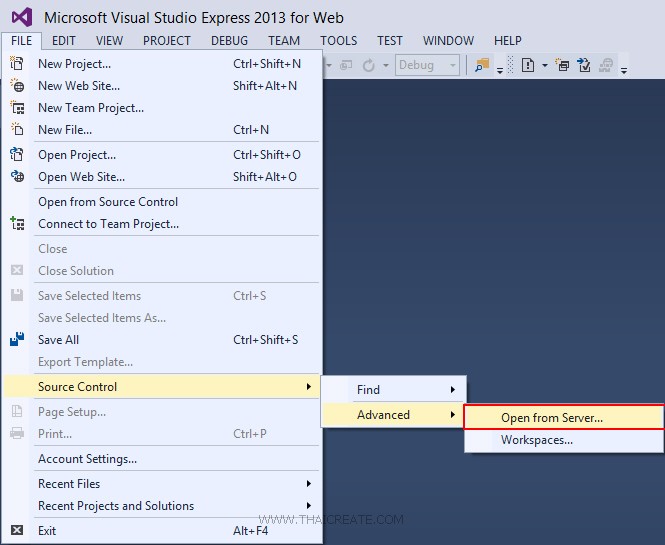
Task: Close the FILE menu via its header
Action: click(21, 41)
